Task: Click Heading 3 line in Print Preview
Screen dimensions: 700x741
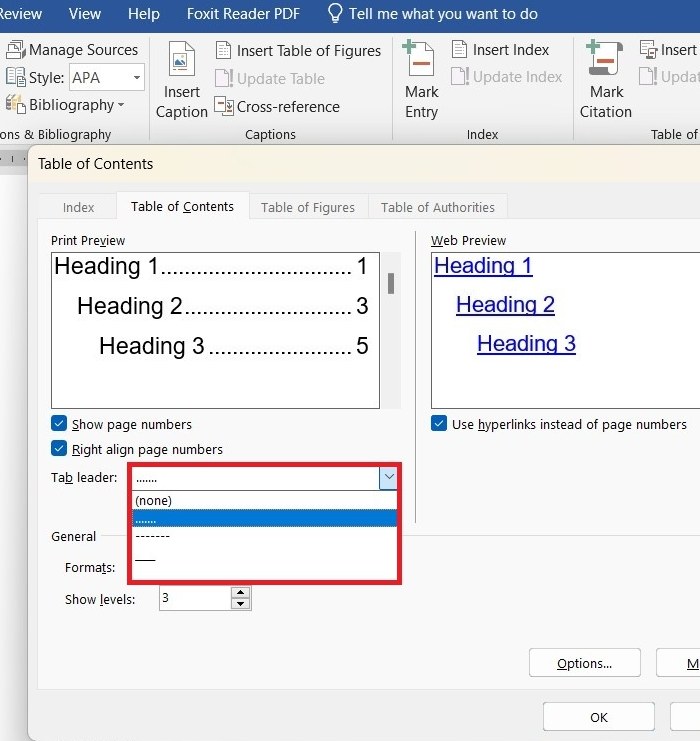Action: (233, 345)
